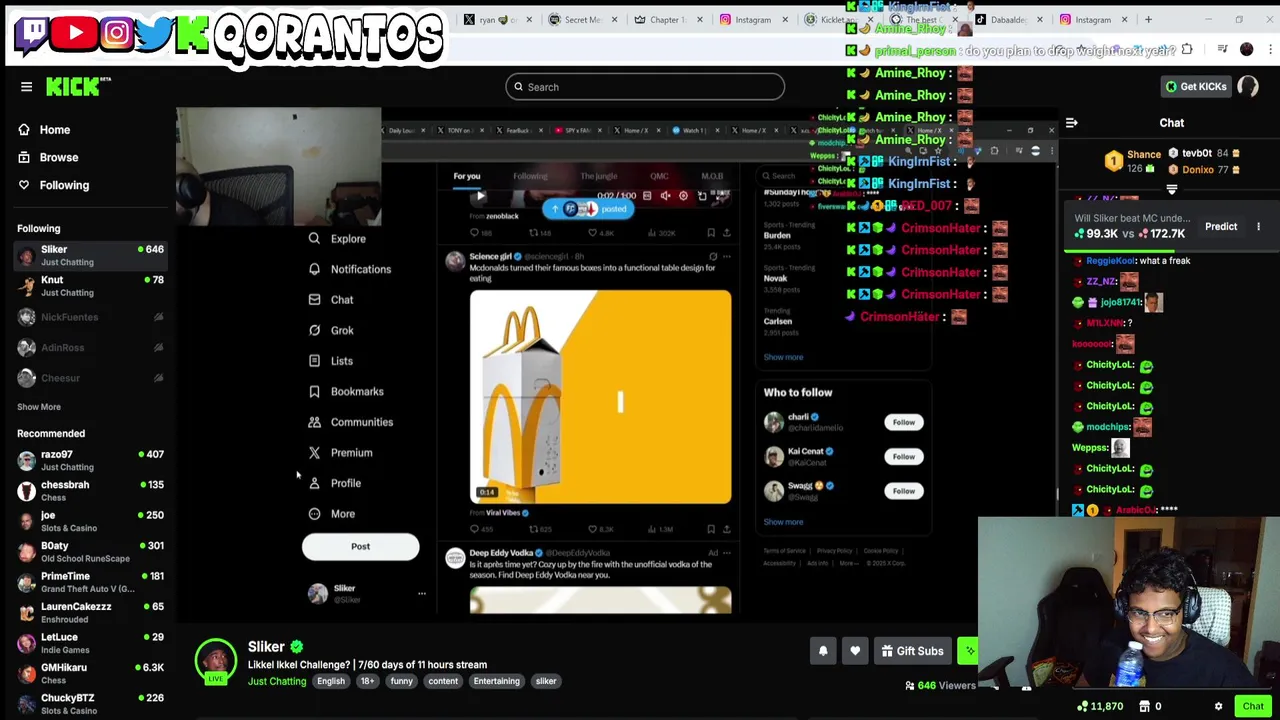Viewport: 1280px width, 720px height.
Task: Open chat settings gear icon
Action: click(x=1218, y=707)
